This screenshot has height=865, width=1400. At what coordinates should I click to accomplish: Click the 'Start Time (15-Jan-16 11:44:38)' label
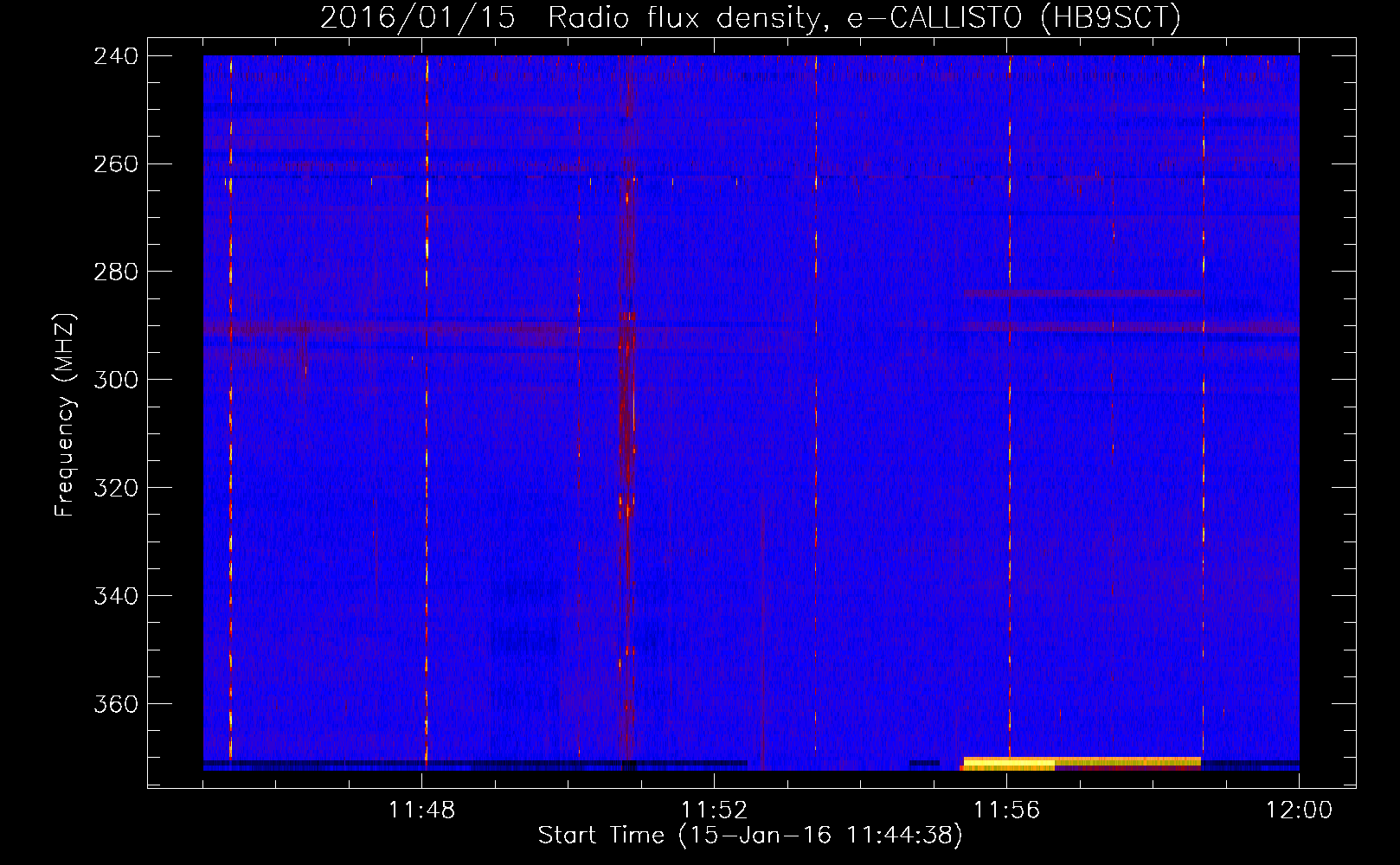(750, 836)
